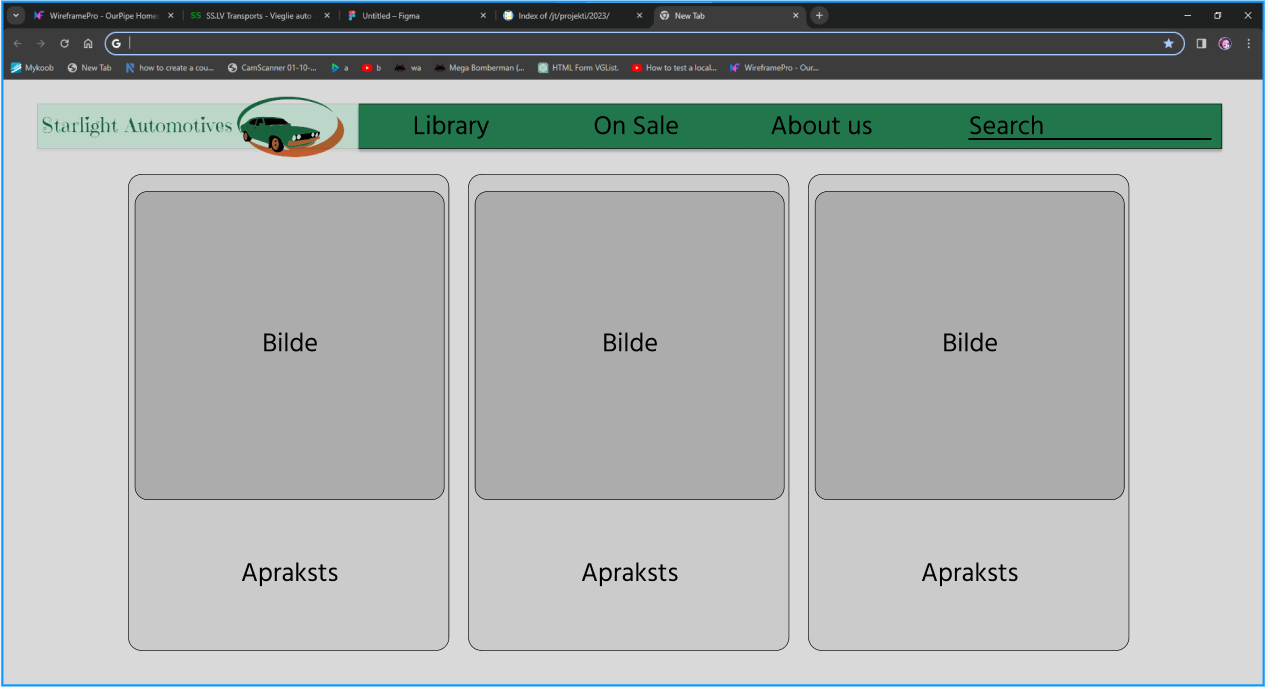The image size is (1268, 687).
Task: Click the Search field in navbar
Action: tap(1088, 126)
